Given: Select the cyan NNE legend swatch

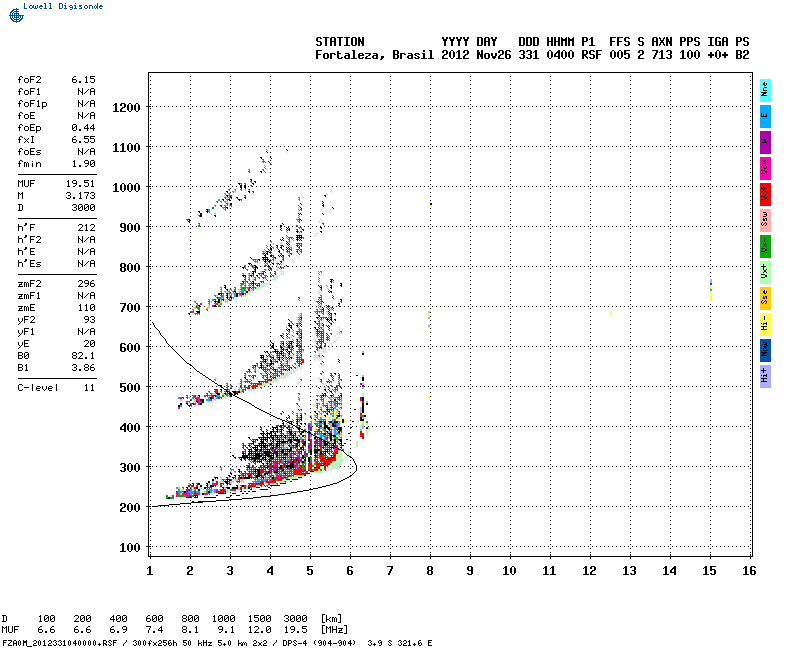Looking at the screenshot, I should [765, 90].
